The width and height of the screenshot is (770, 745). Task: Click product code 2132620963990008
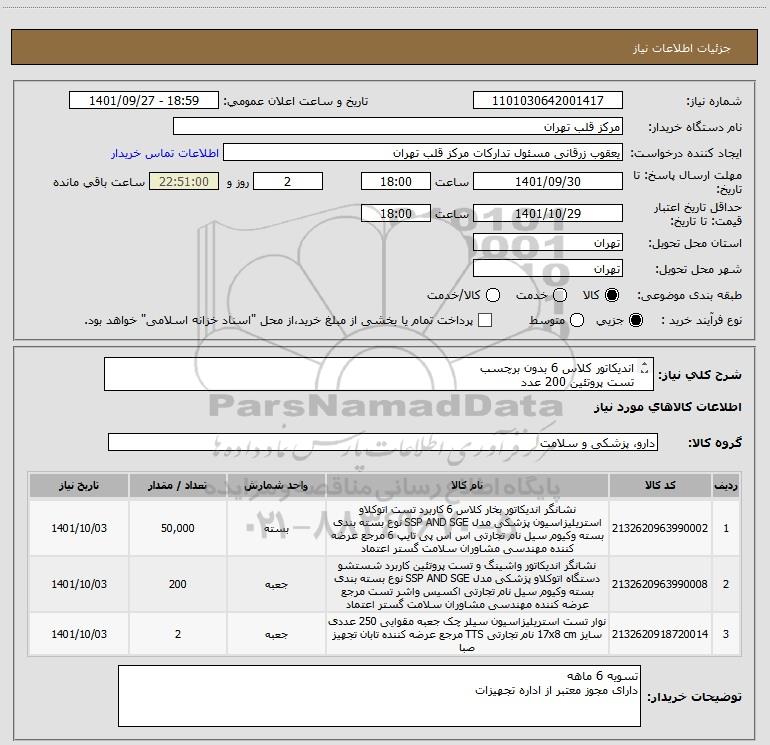660,584
